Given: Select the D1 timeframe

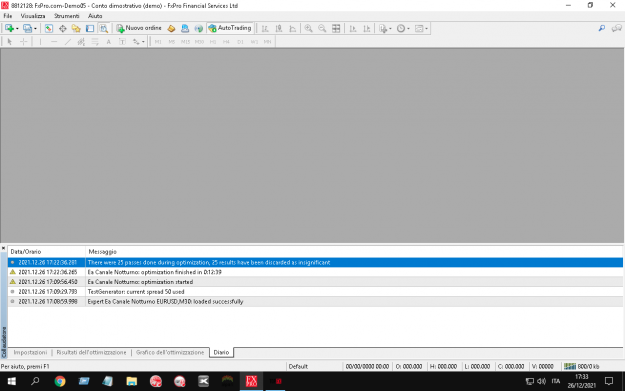Looking at the screenshot, I should point(240,42).
